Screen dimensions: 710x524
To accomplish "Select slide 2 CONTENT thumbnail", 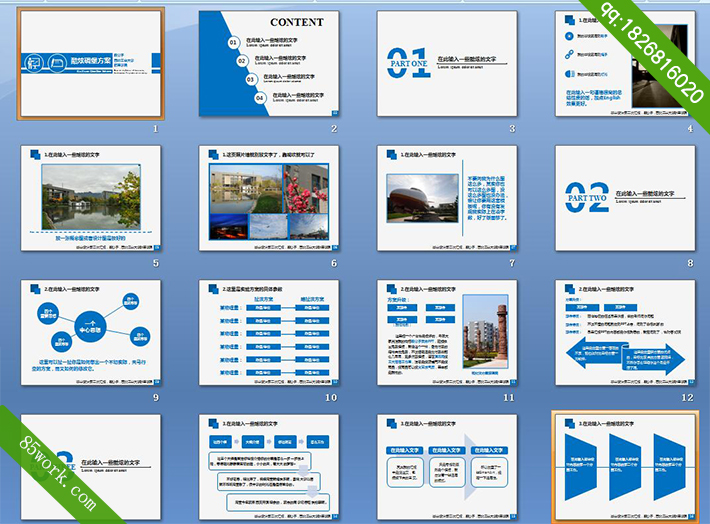I will coord(269,63).
